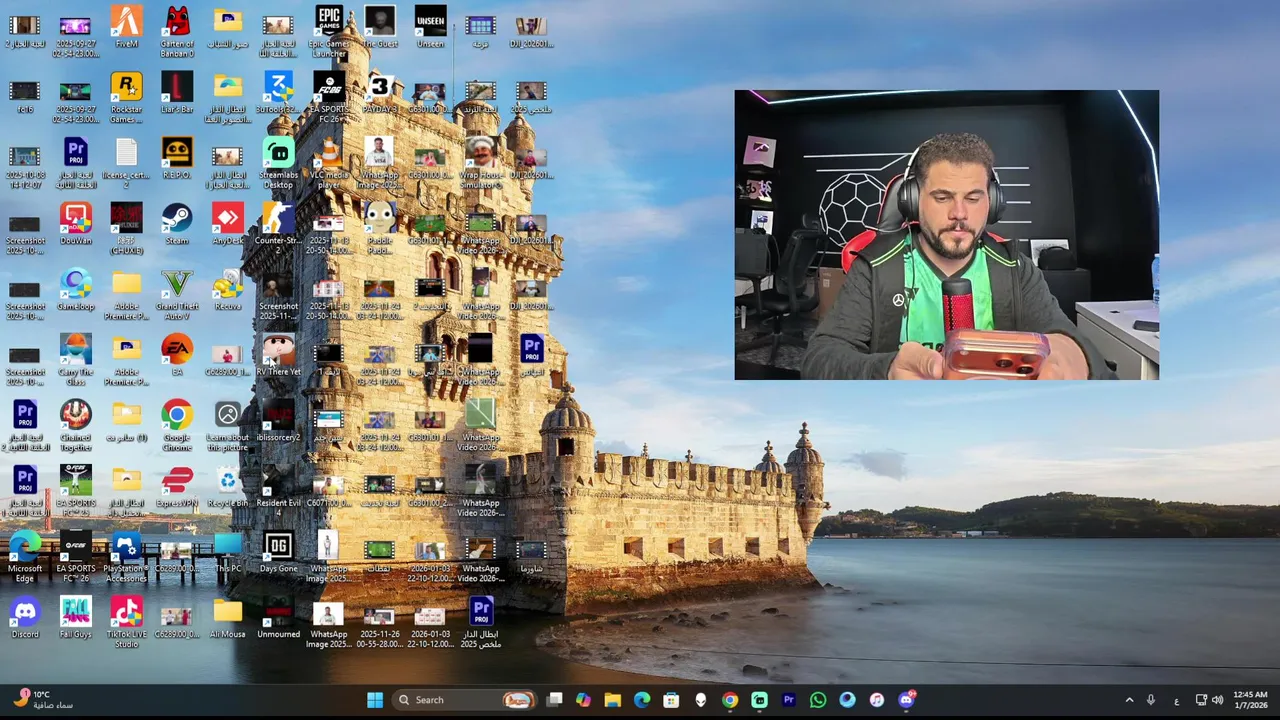The image size is (1280, 720).
Task: Open Microsoft Store from the taskbar
Action: click(x=671, y=700)
